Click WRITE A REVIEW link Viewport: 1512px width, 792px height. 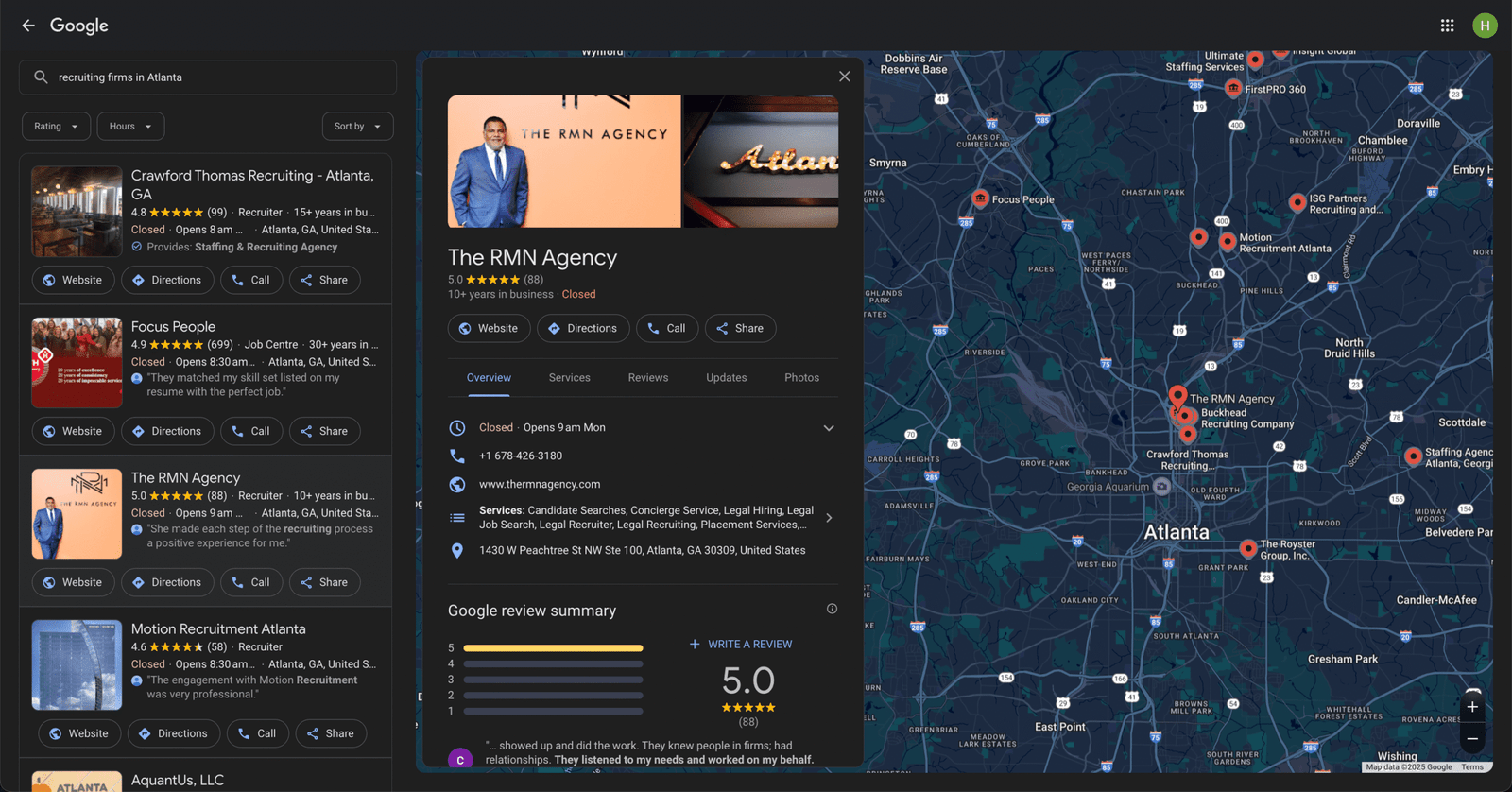tap(741, 645)
